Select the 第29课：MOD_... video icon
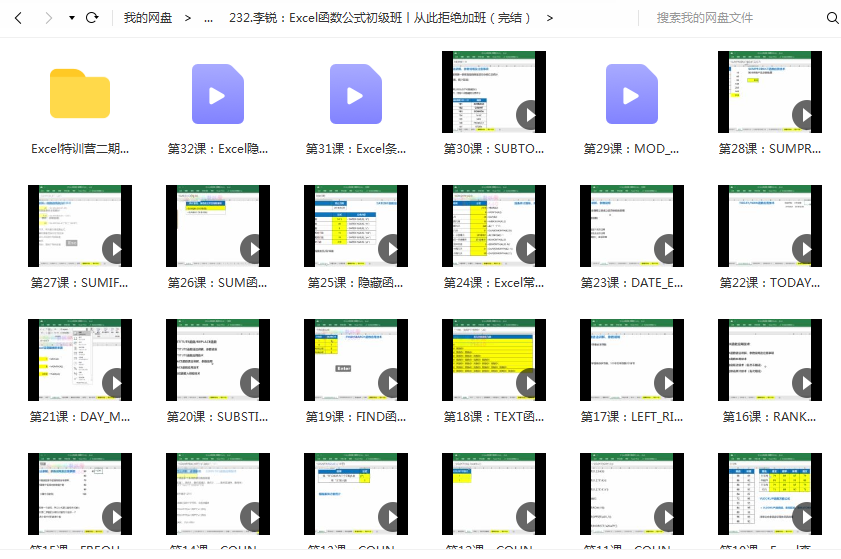Screen dimensions: 841x559 click(632, 94)
